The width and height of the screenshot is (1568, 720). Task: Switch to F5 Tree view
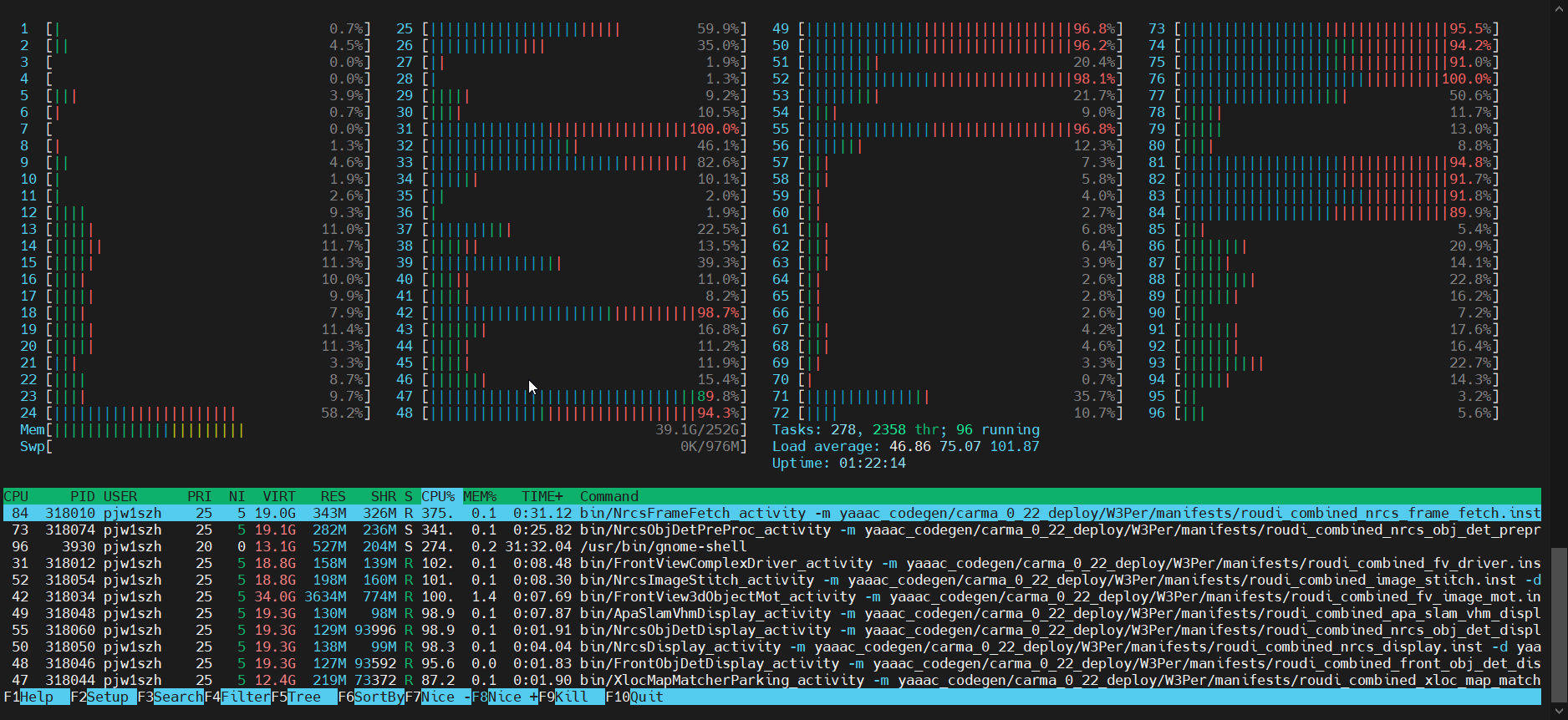(x=303, y=697)
